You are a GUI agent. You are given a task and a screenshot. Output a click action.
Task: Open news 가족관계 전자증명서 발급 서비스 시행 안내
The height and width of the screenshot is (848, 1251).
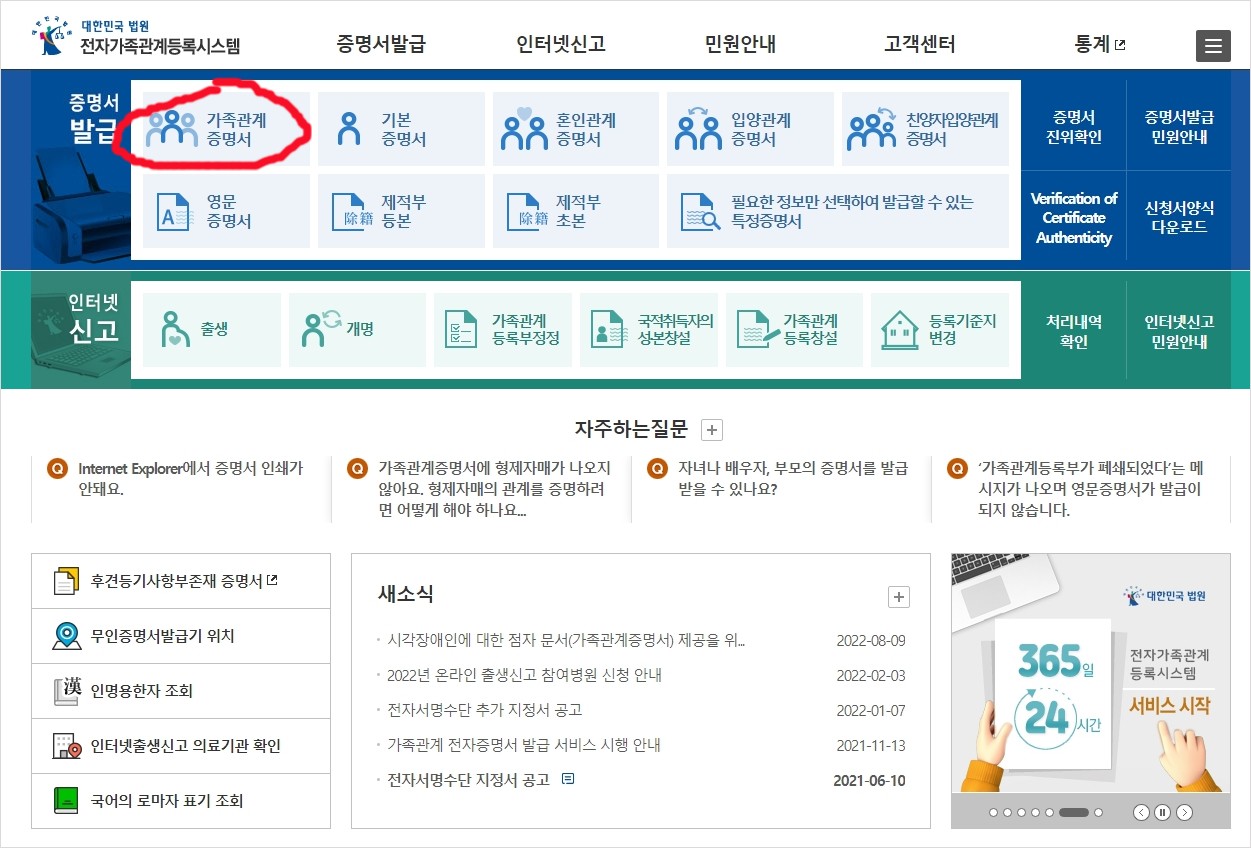coord(524,745)
